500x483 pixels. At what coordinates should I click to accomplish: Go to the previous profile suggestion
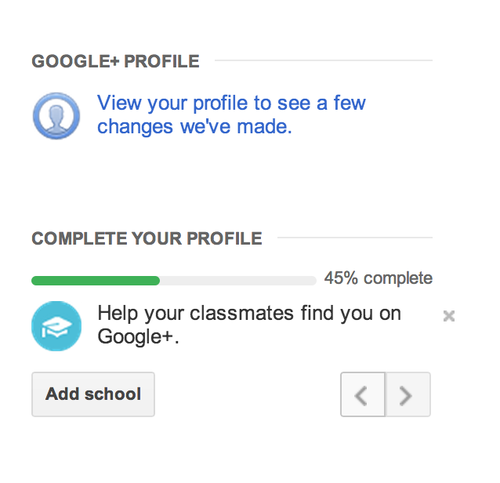363,394
